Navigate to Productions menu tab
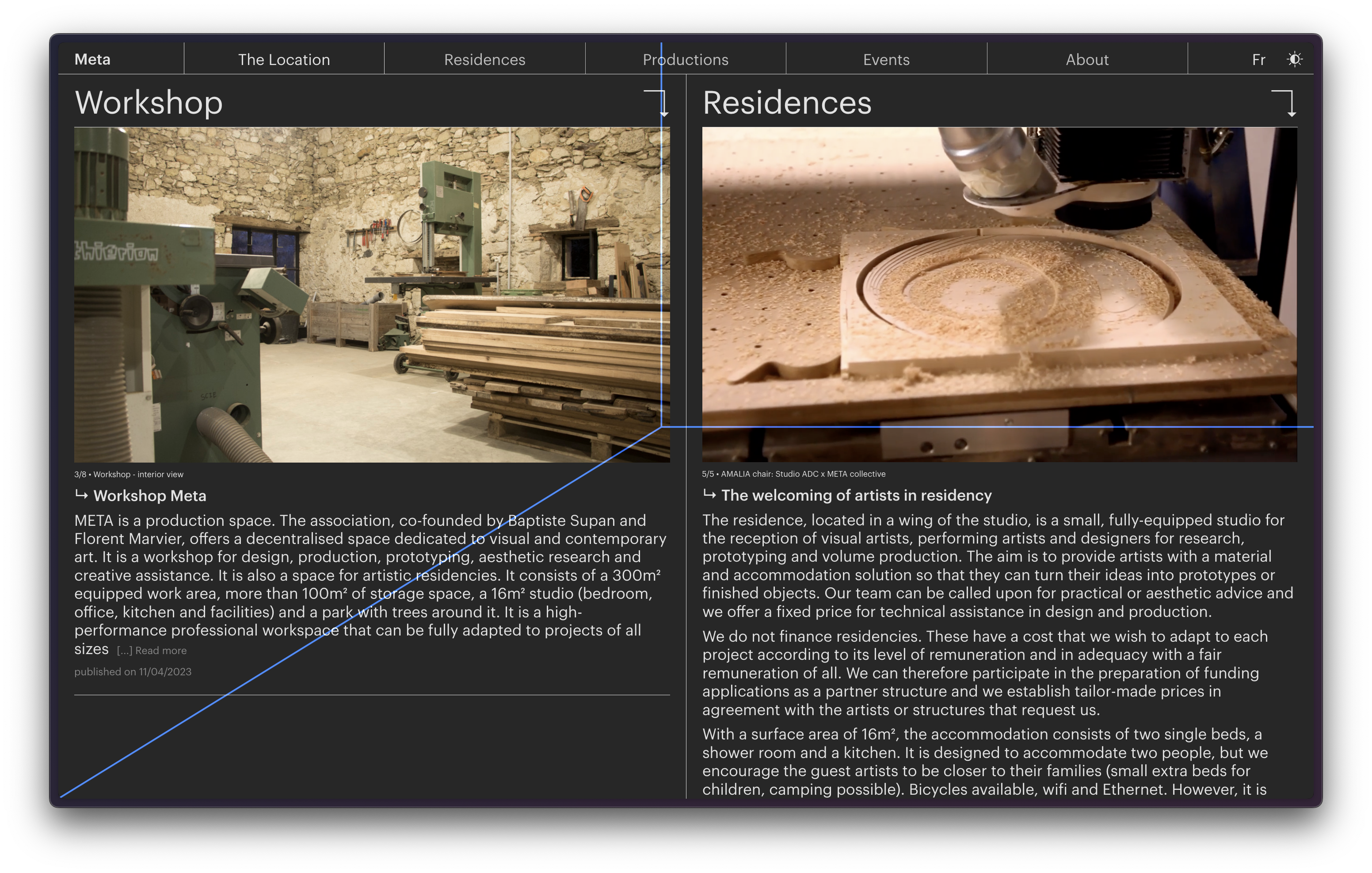Image resolution: width=1372 pixels, height=873 pixels. point(686,58)
